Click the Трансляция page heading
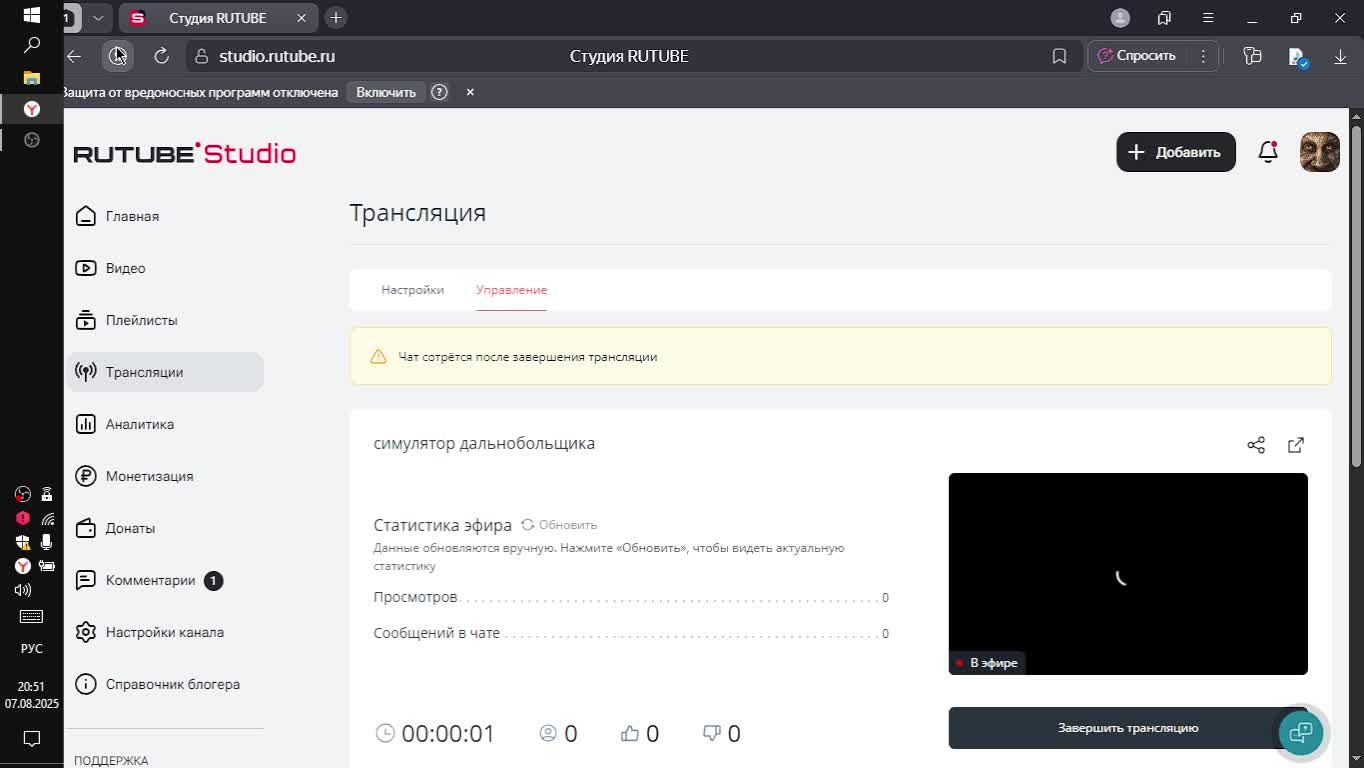The width and height of the screenshot is (1364, 768). [x=417, y=213]
